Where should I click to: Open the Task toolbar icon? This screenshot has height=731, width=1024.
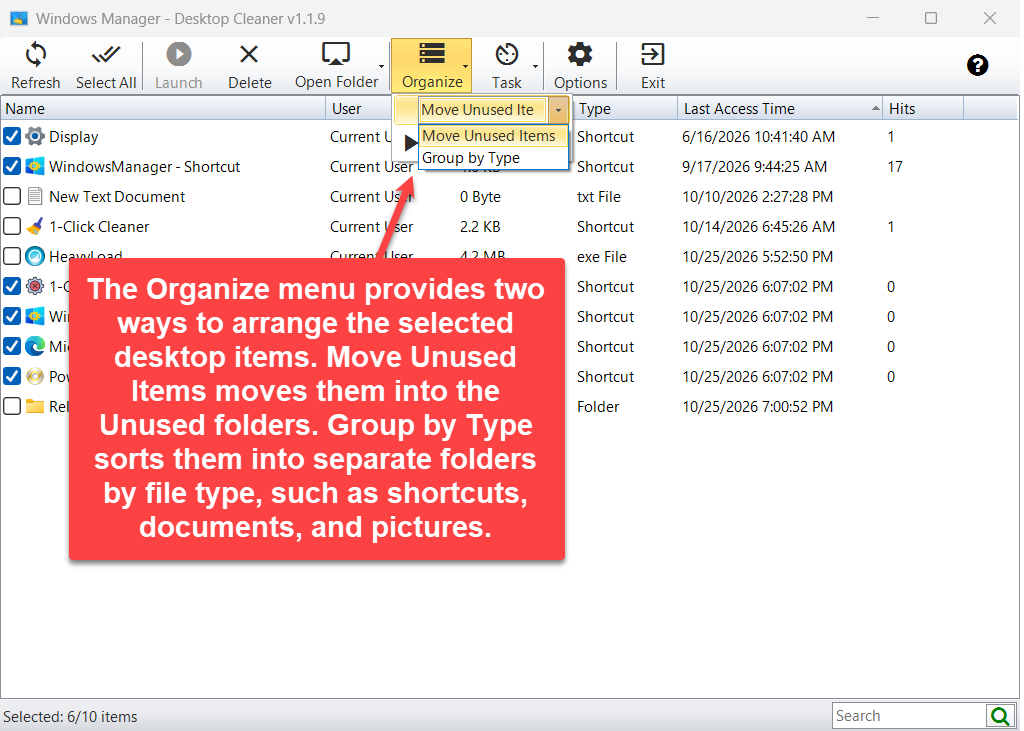pos(506,55)
